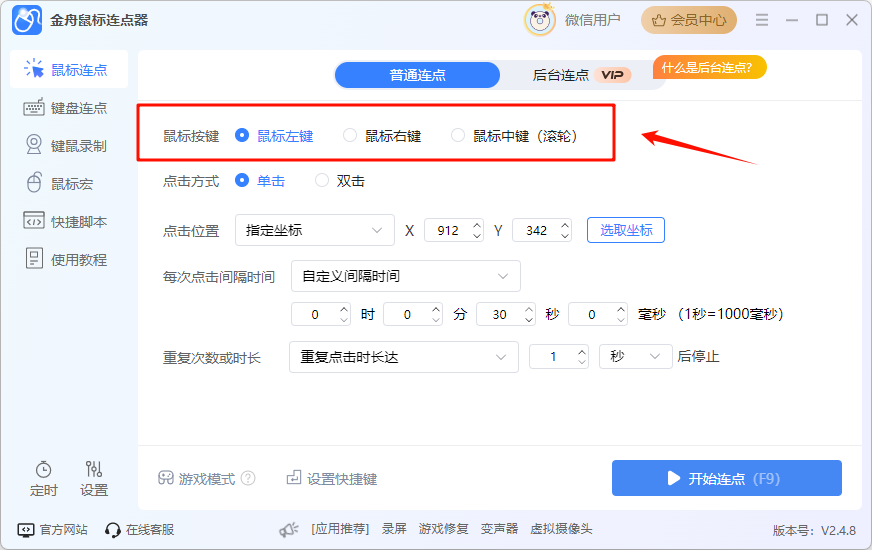This screenshot has height=550, width=872.
Task: Decrease X coordinate with down arrow
Action: point(477,236)
